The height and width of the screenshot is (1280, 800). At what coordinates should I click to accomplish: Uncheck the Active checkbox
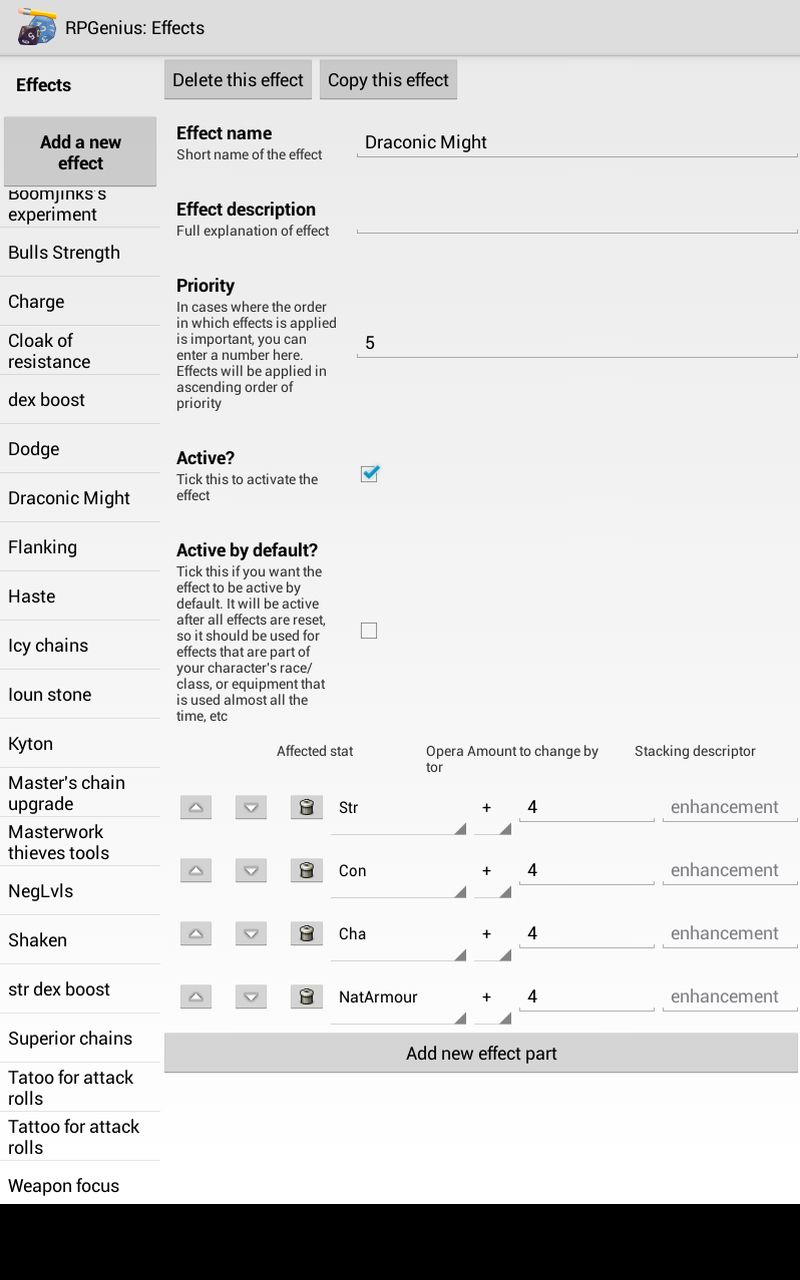(x=369, y=474)
